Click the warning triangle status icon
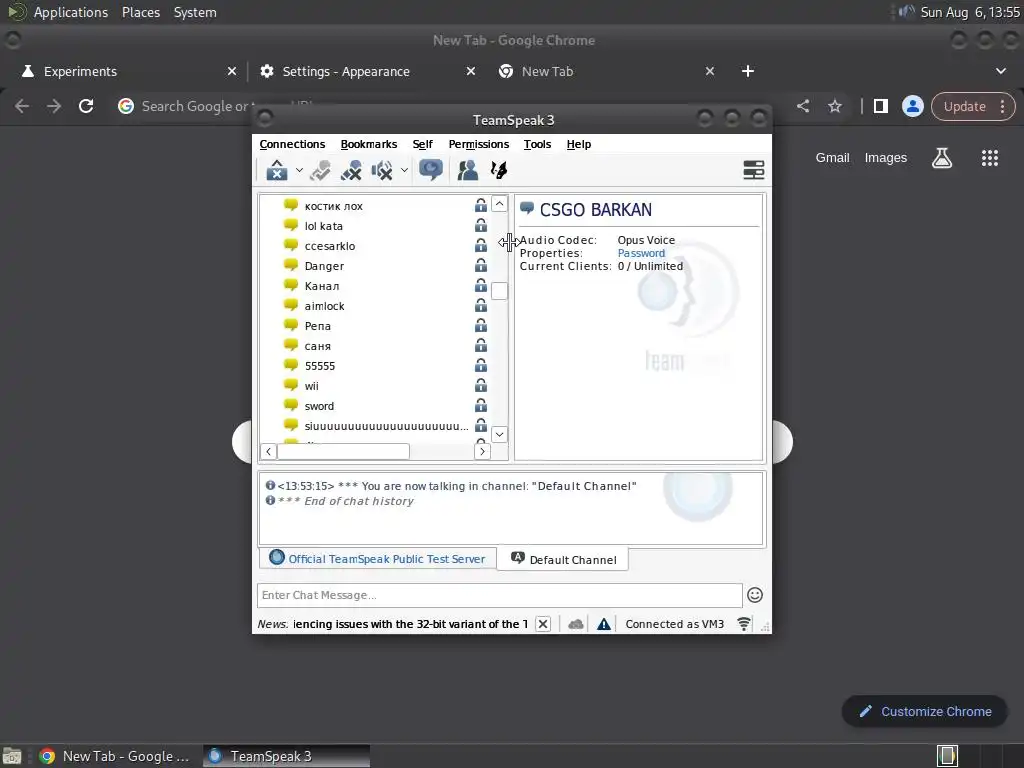 pyautogui.click(x=604, y=624)
